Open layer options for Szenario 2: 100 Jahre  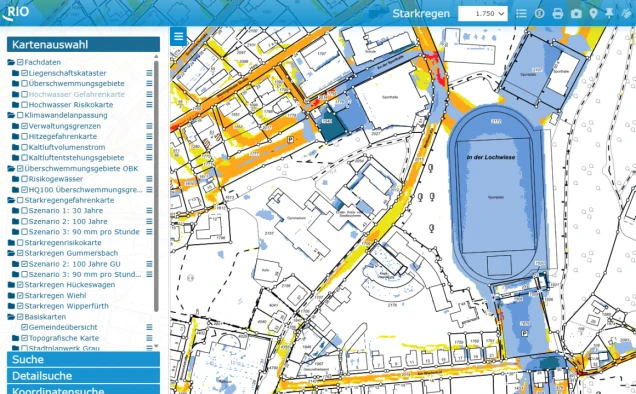tap(149, 221)
